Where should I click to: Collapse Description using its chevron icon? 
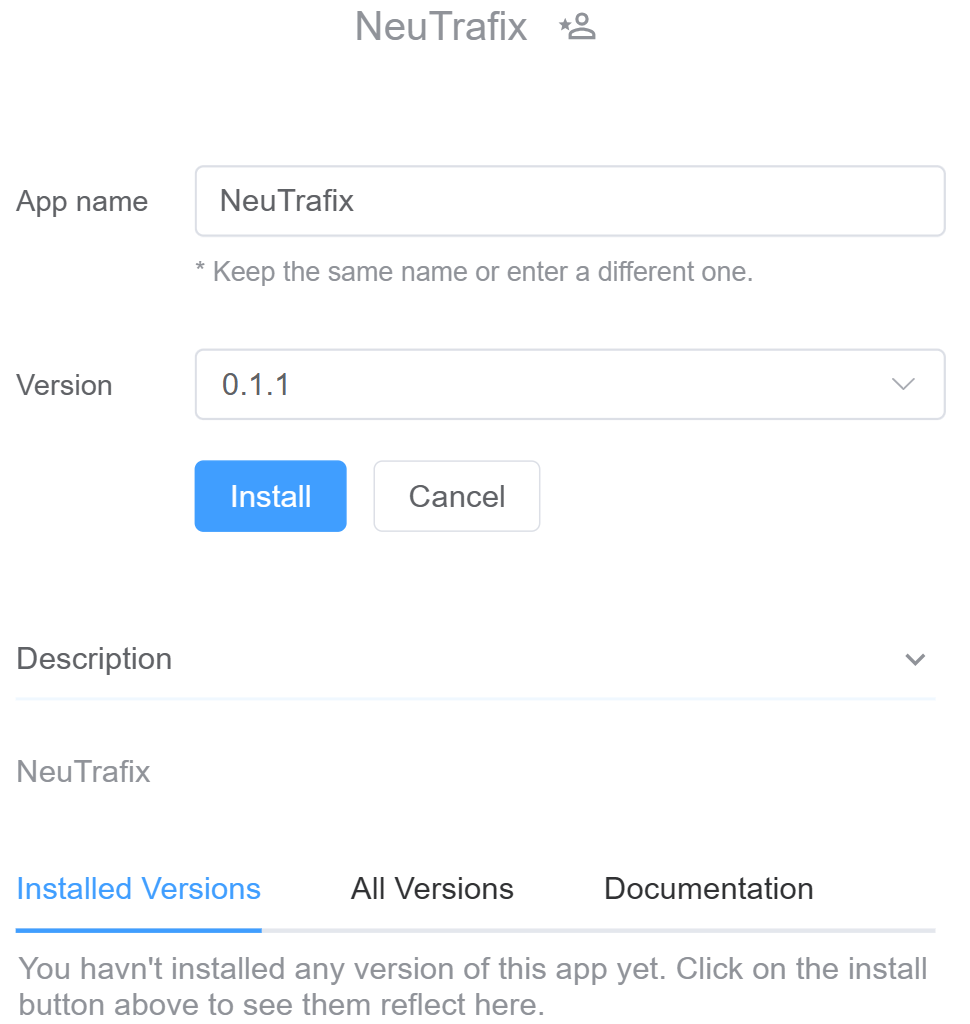click(914, 660)
